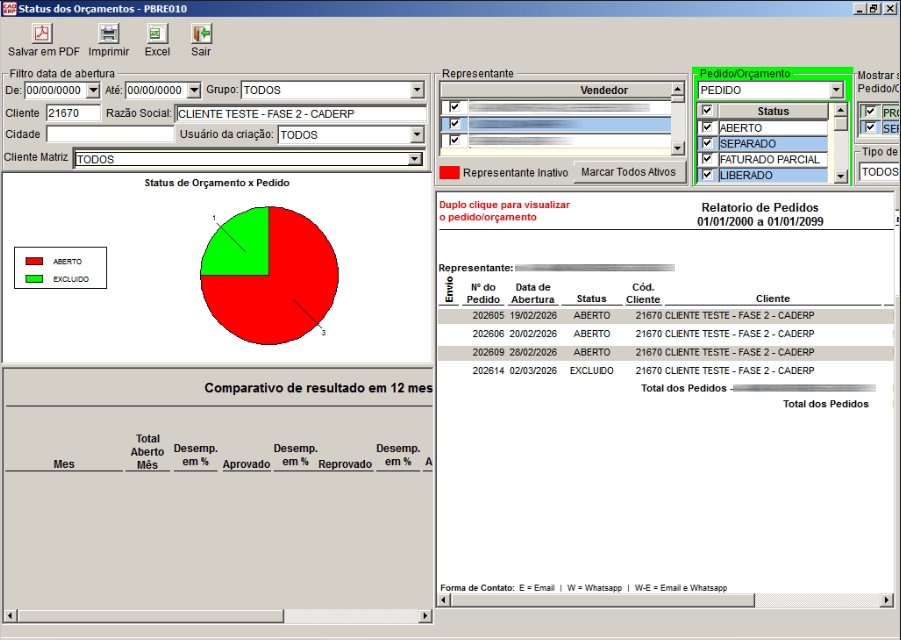Toggle third Vendedor row checkbox

(455, 140)
